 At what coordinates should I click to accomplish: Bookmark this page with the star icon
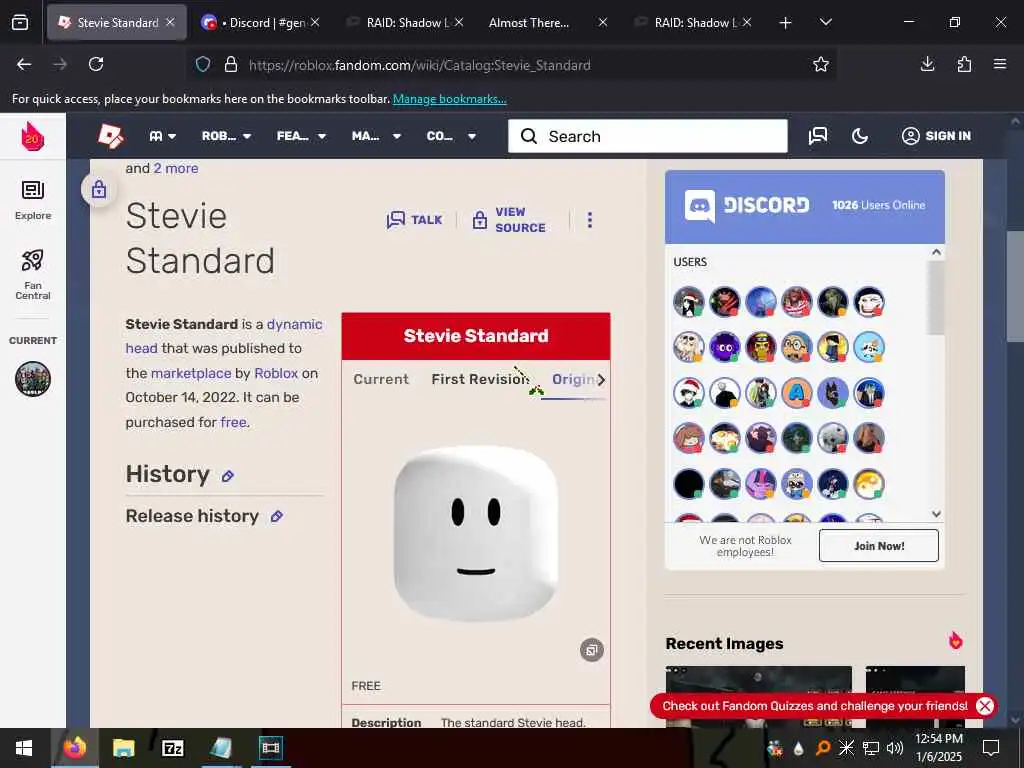click(x=820, y=64)
